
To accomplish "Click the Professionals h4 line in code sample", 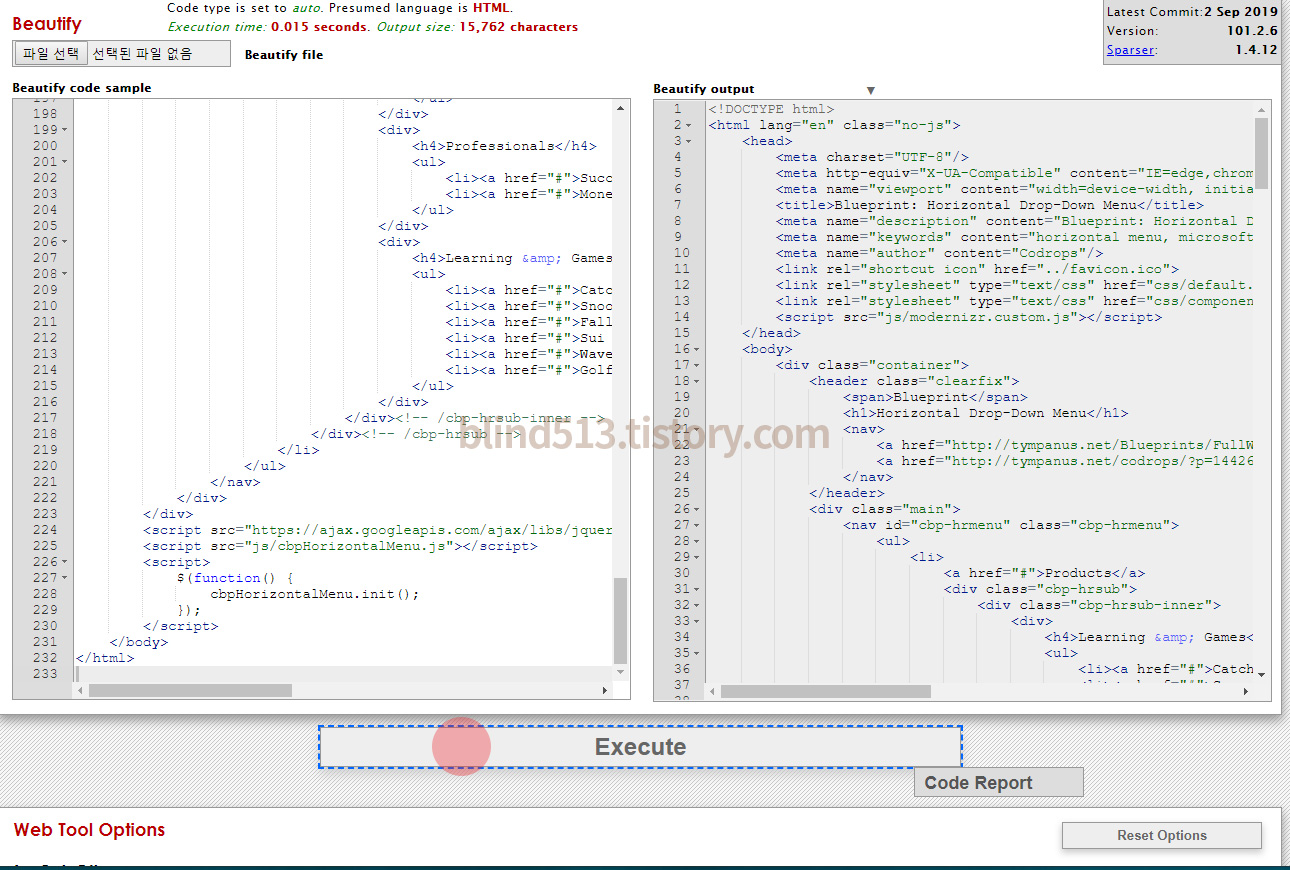I will click(x=504, y=146).
